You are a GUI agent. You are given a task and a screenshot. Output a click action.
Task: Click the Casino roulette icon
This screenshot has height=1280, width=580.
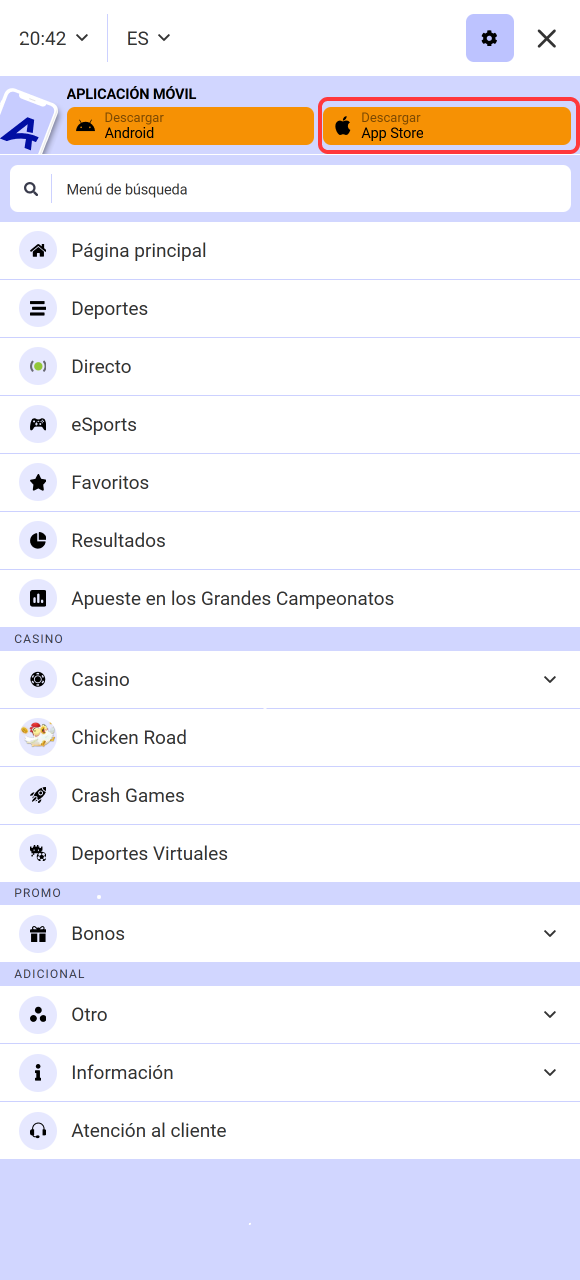point(38,679)
